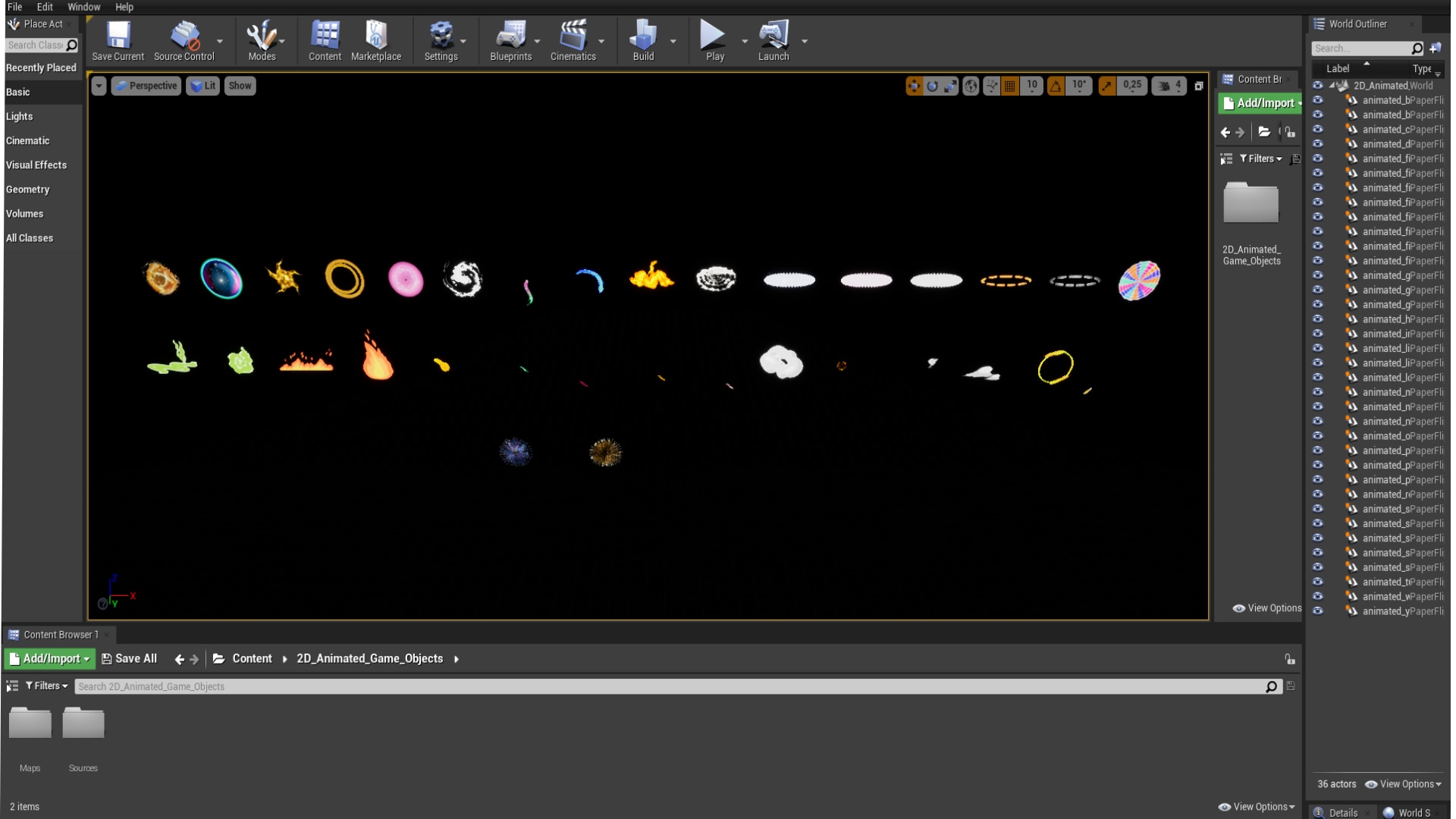
Task: Toggle snap to grid in viewport toolbar
Action: (1008, 86)
